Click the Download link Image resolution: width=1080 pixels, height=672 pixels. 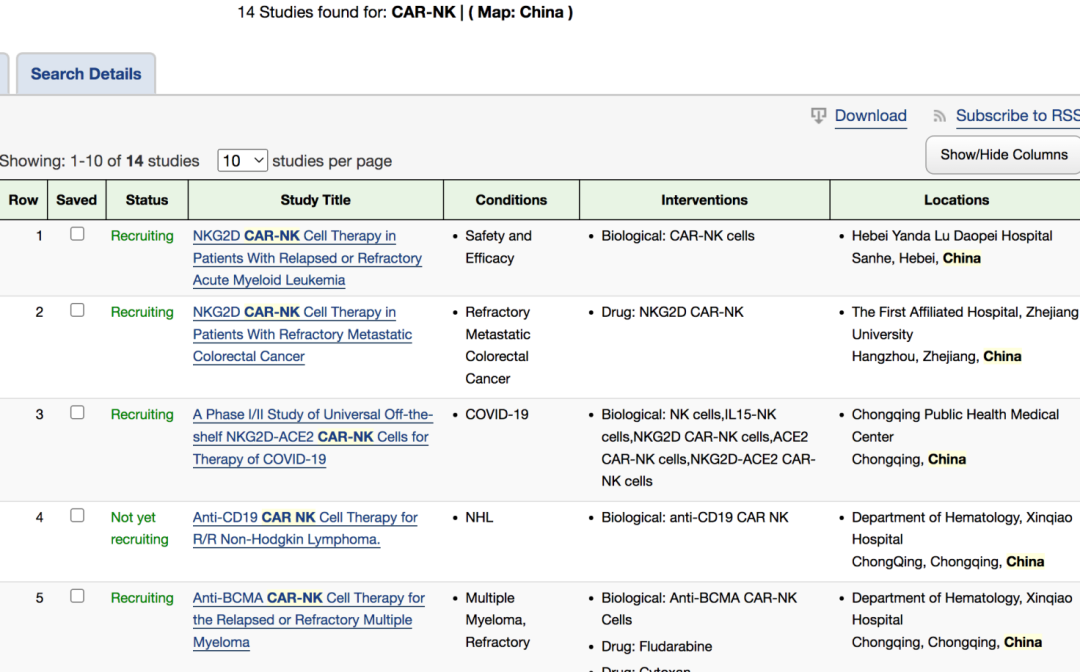click(871, 116)
